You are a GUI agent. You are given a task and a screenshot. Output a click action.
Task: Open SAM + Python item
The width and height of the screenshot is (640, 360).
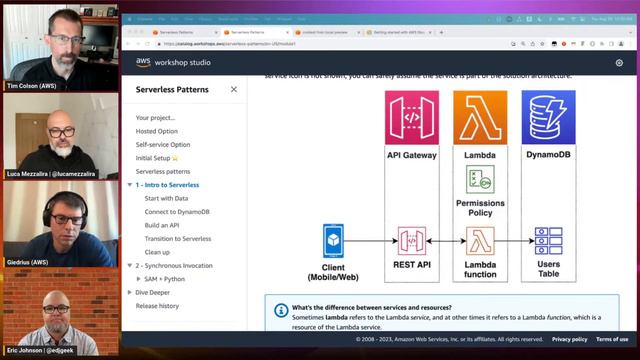coord(164,279)
